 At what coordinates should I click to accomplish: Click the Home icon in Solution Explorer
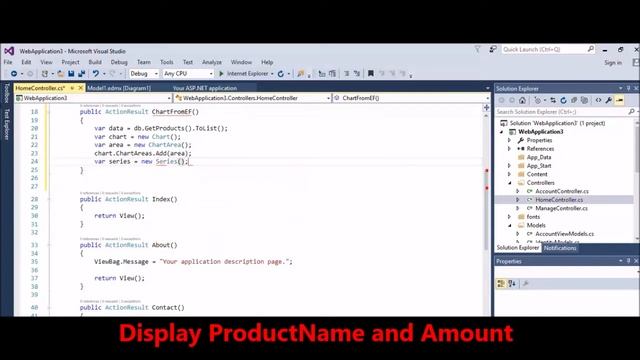click(522, 100)
